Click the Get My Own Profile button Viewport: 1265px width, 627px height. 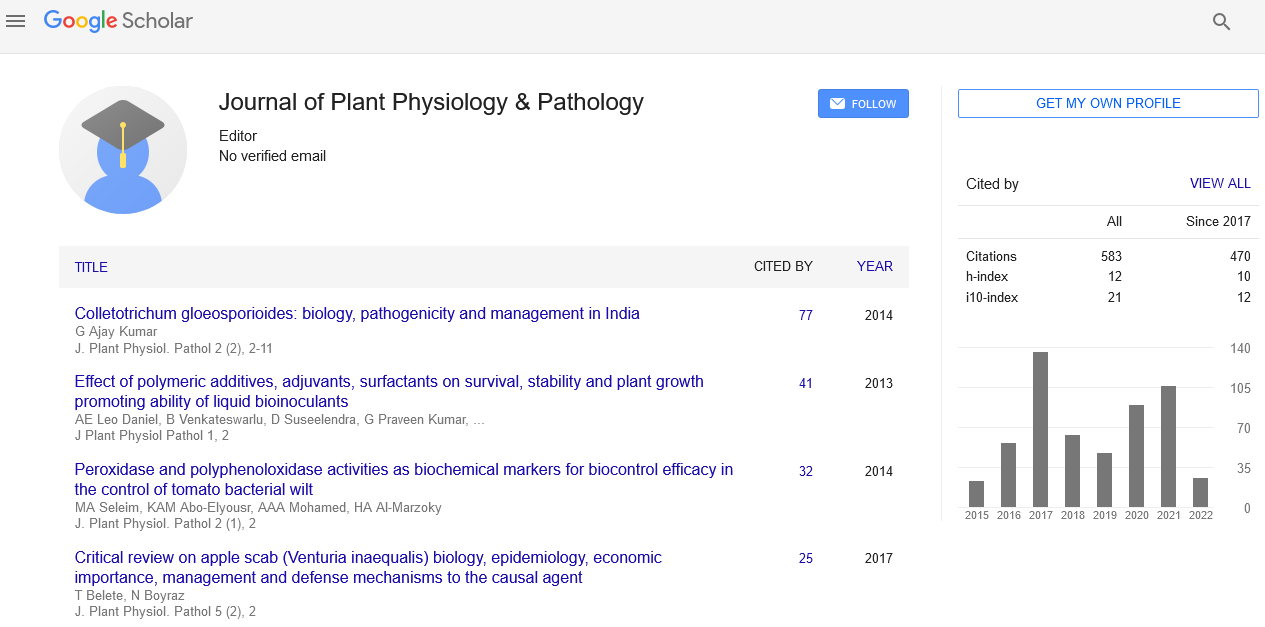coord(1108,104)
